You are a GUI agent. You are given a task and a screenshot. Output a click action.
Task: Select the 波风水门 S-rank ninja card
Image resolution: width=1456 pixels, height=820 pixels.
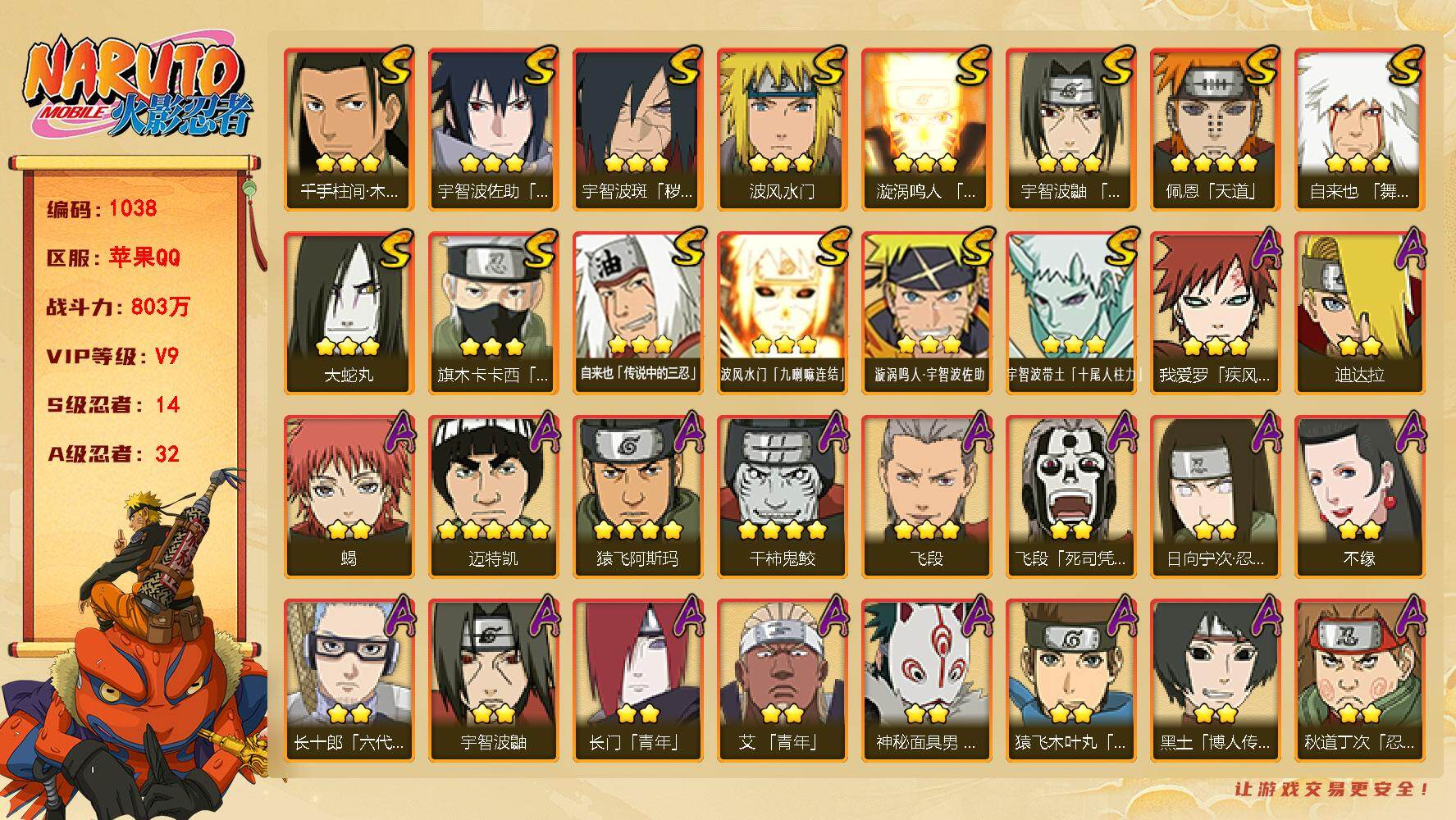pos(782,129)
